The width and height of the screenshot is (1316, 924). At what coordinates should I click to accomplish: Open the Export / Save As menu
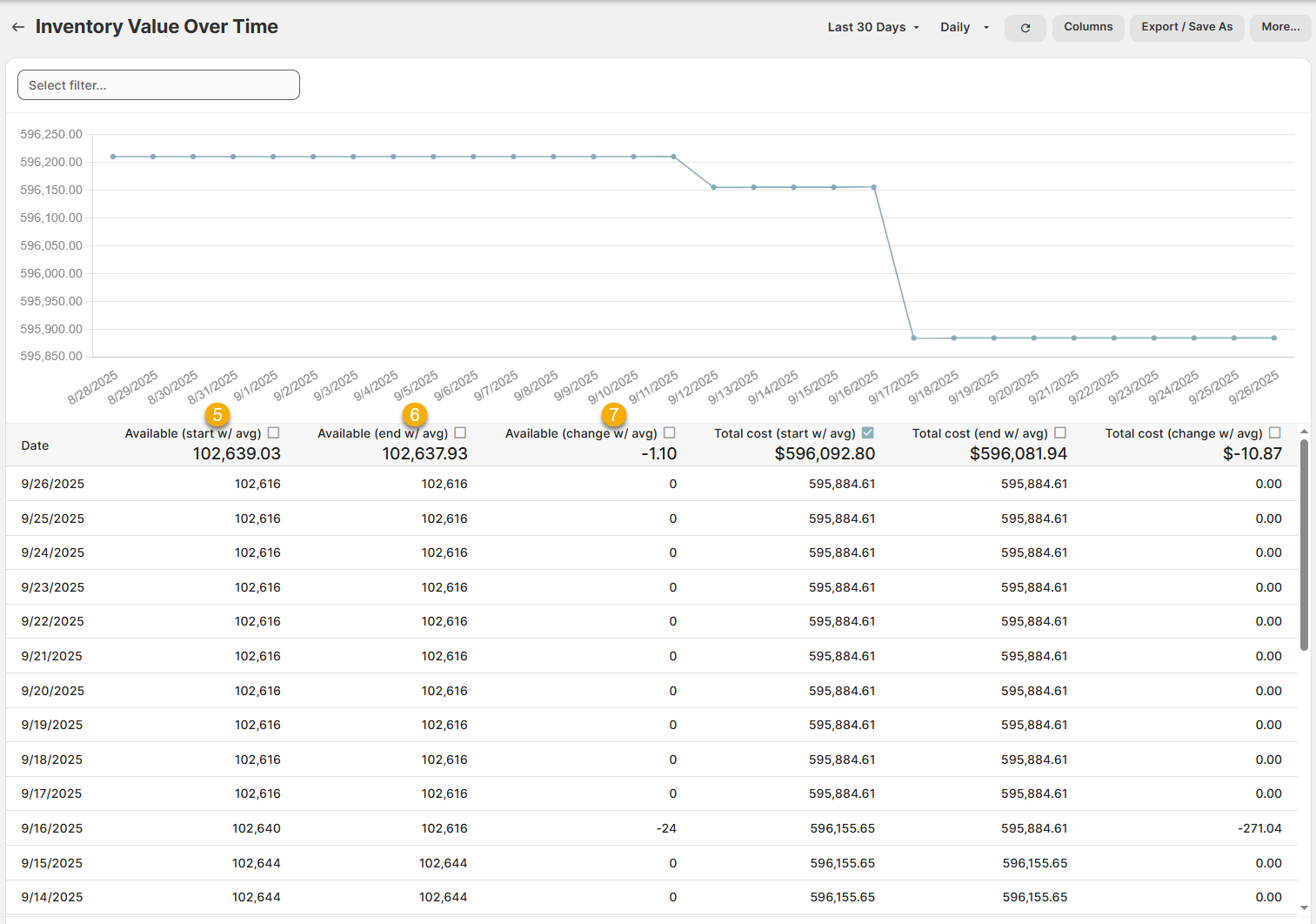[x=1186, y=27]
